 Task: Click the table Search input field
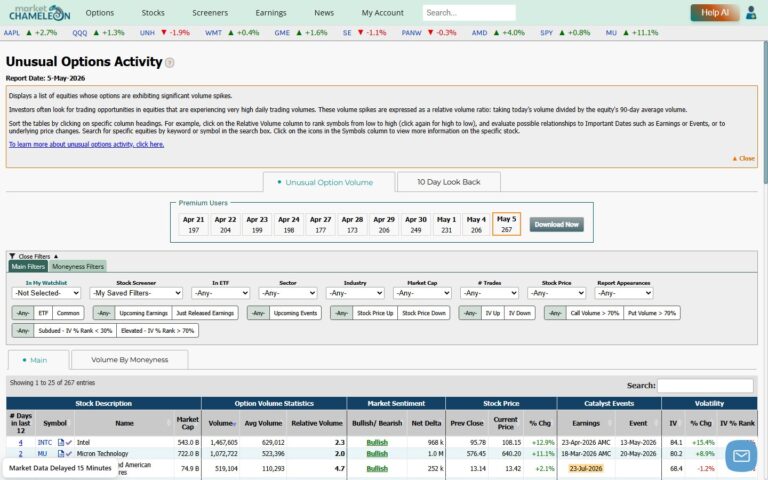[705, 385]
